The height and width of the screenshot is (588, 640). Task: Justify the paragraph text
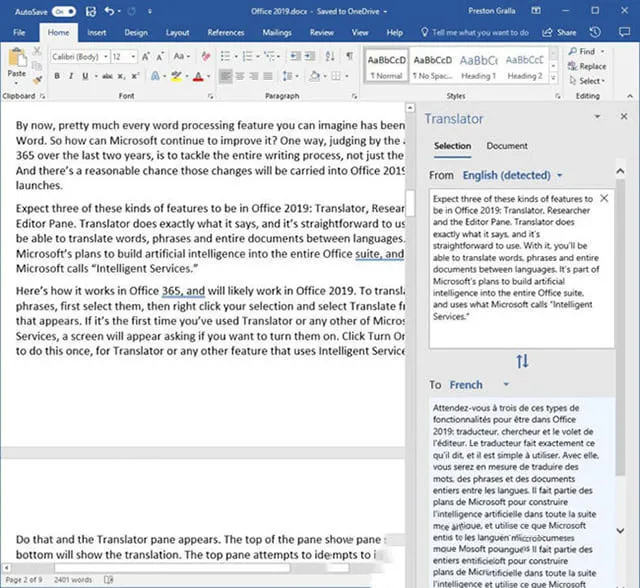tap(268, 76)
